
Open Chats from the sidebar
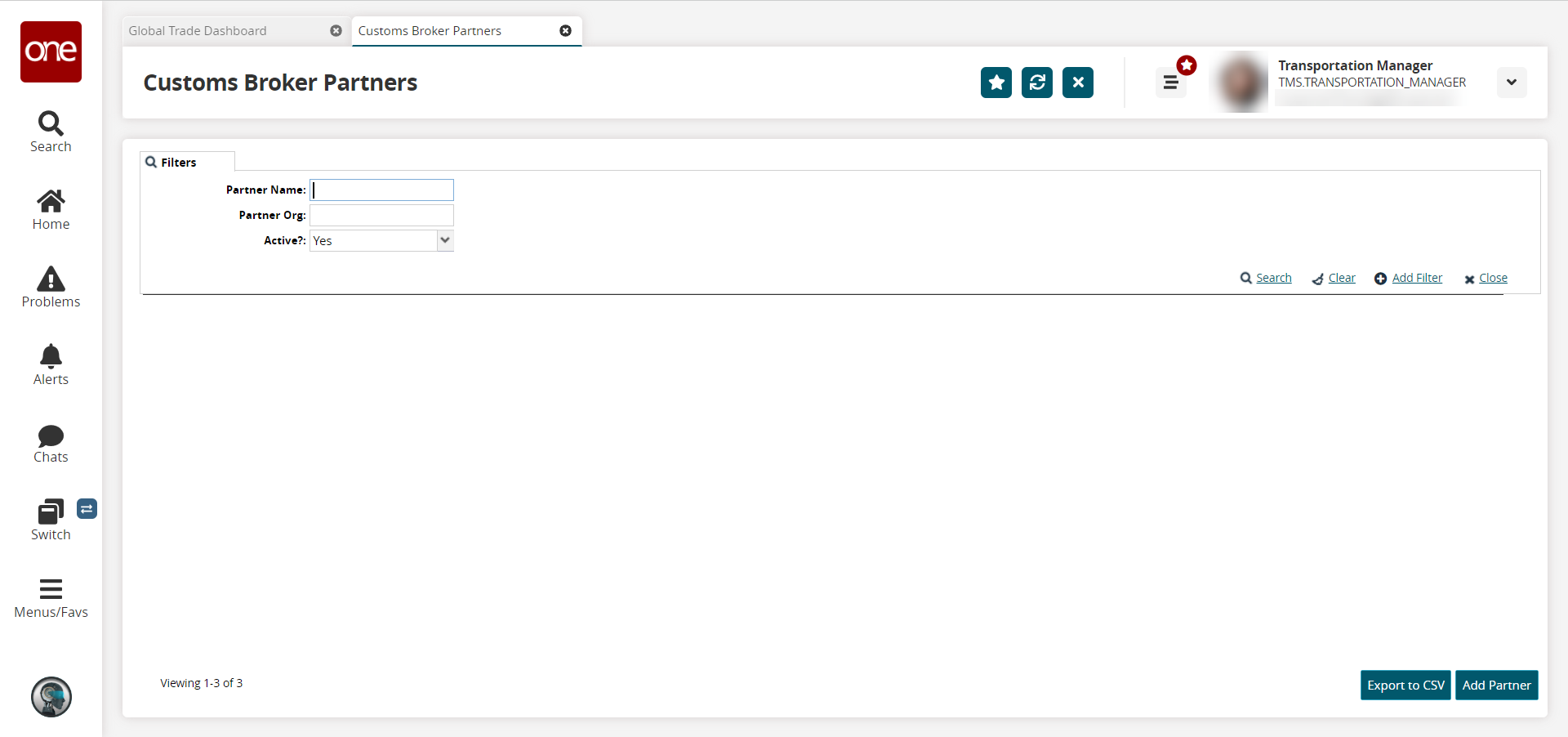(x=51, y=444)
